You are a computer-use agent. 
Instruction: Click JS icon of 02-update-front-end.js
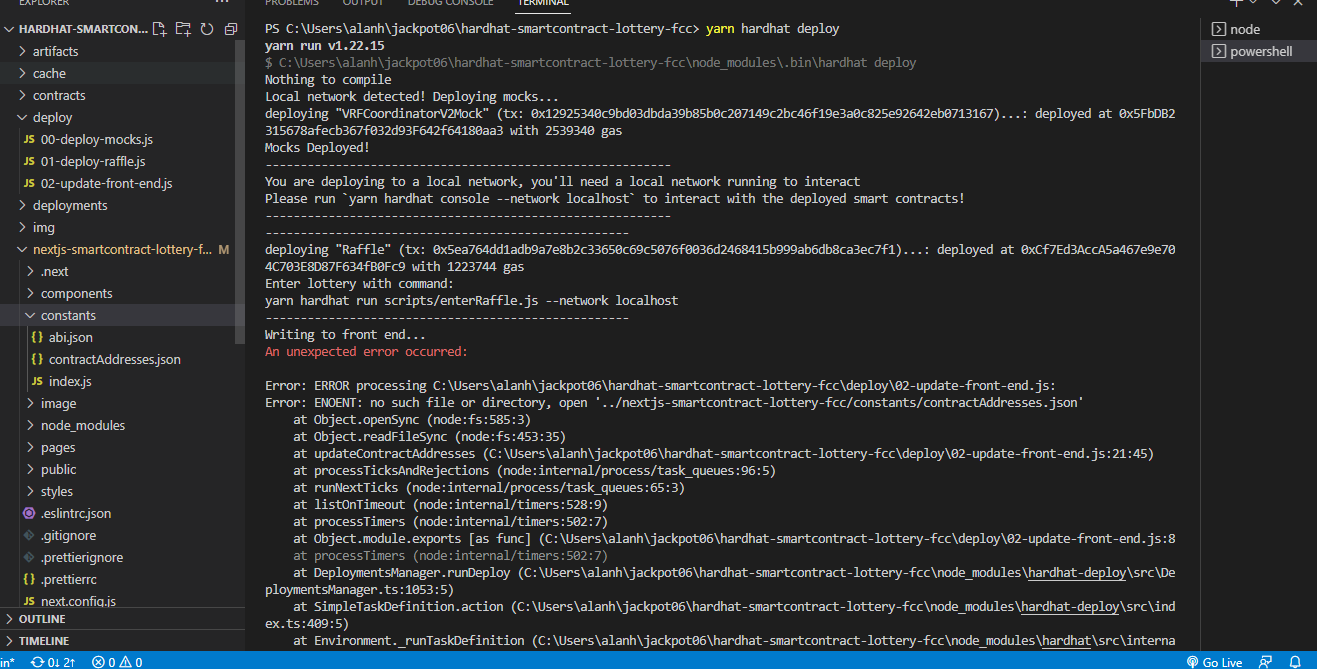[29, 183]
